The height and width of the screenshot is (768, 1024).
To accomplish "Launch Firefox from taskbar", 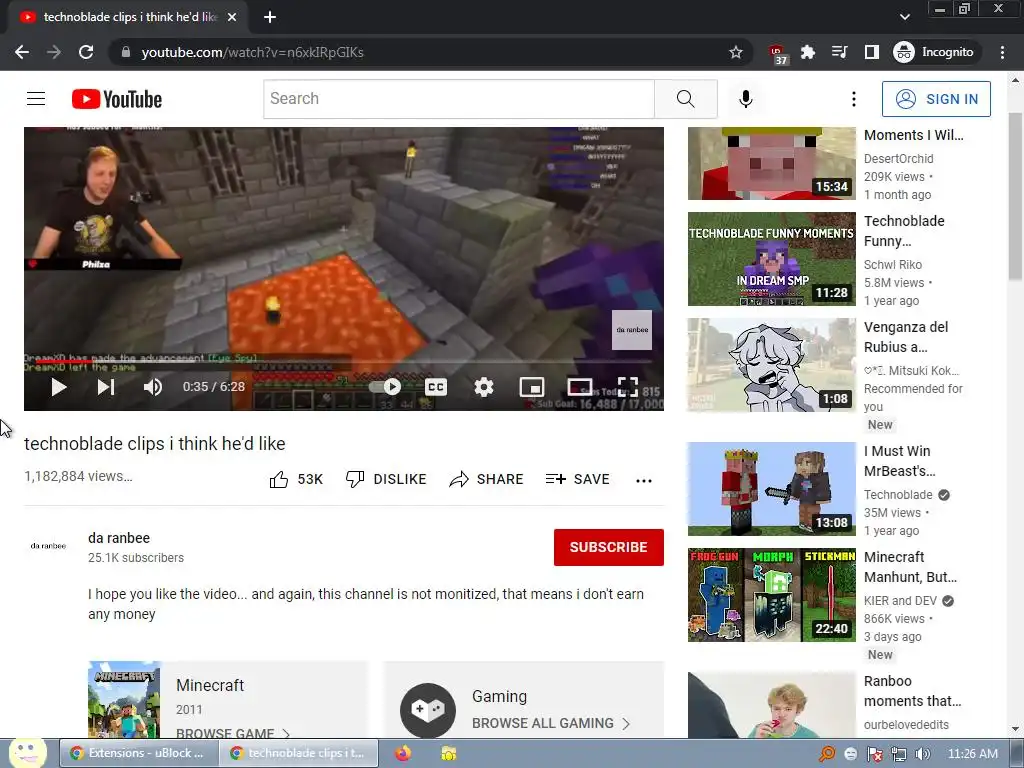I will click(403, 754).
